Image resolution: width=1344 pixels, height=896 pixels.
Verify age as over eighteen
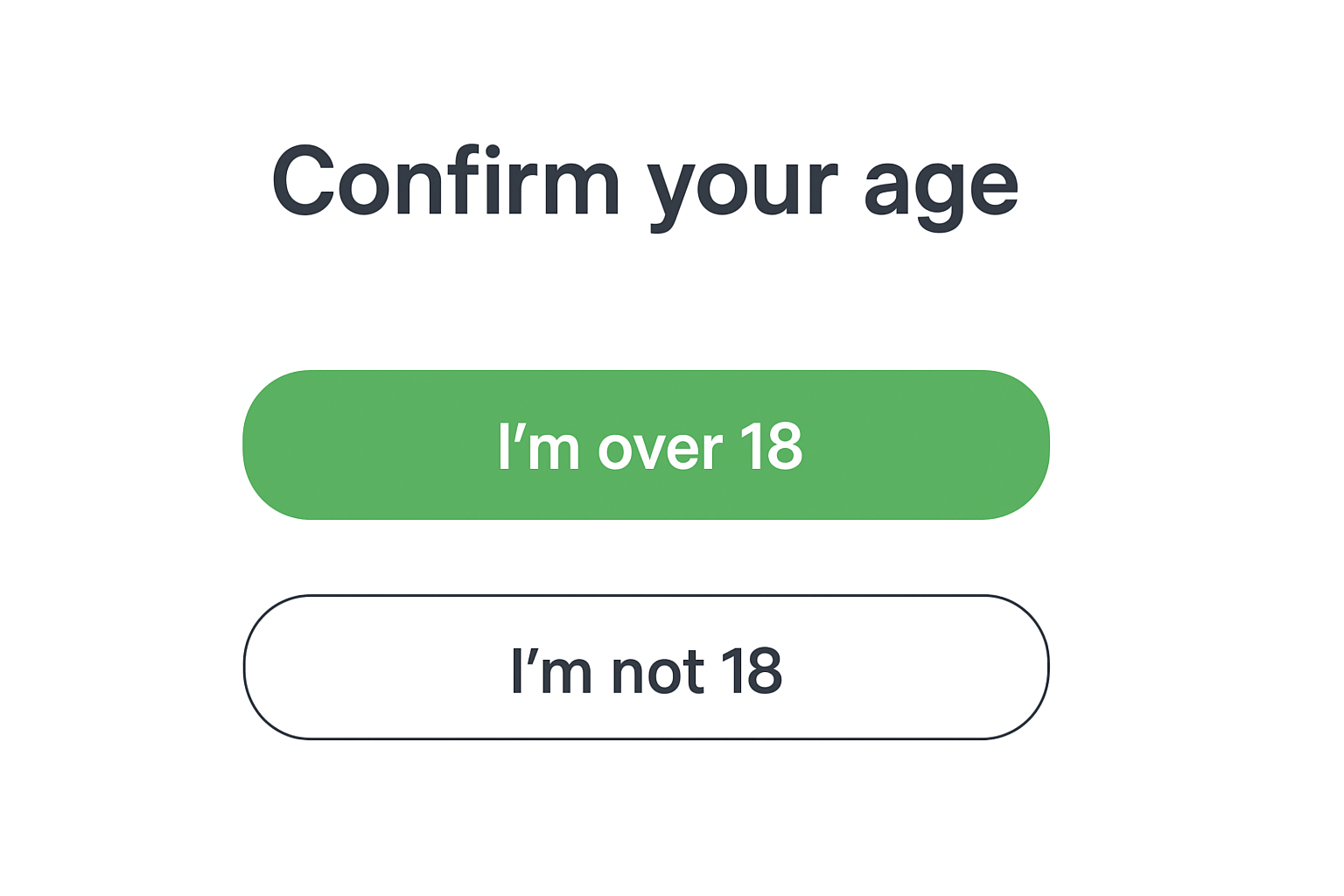point(646,445)
